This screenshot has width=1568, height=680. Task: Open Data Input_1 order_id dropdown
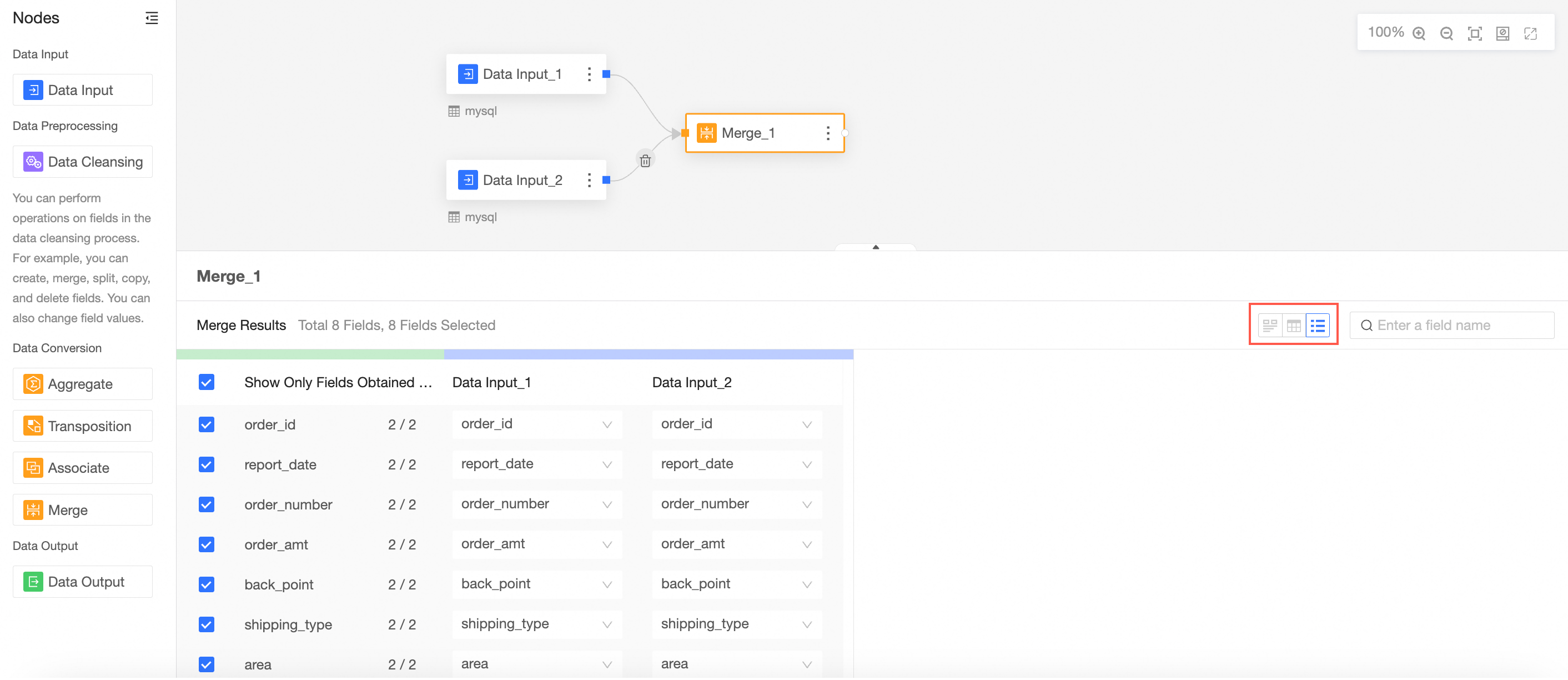click(x=536, y=424)
